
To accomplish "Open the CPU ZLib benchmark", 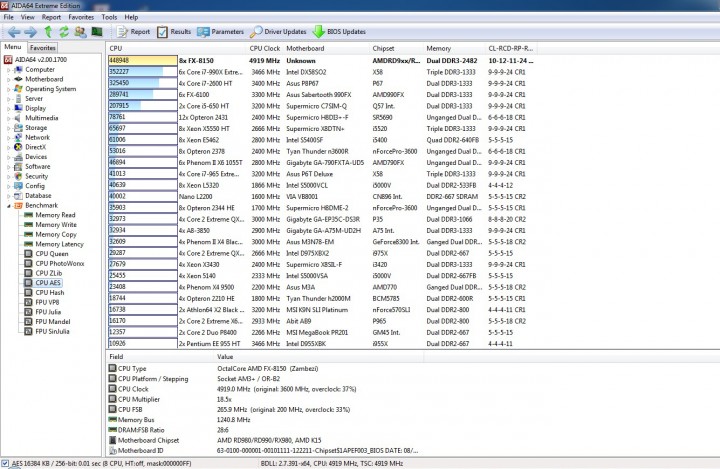I will pos(48,273).
